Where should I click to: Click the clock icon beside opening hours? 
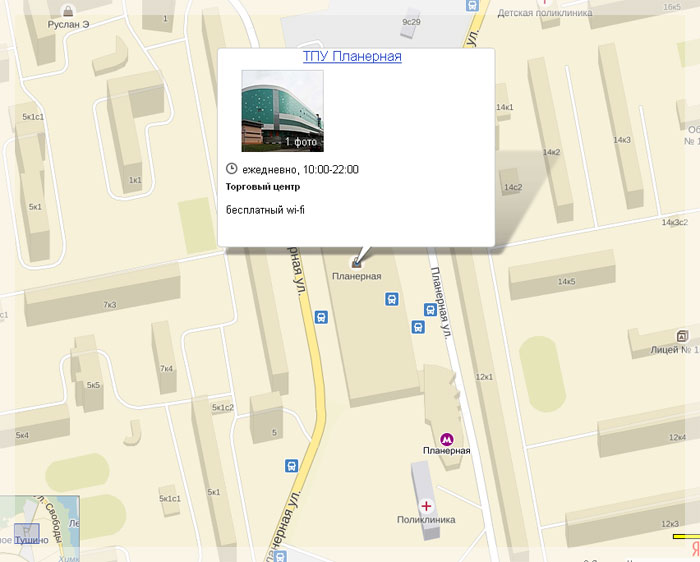click(x=233, y=169)
